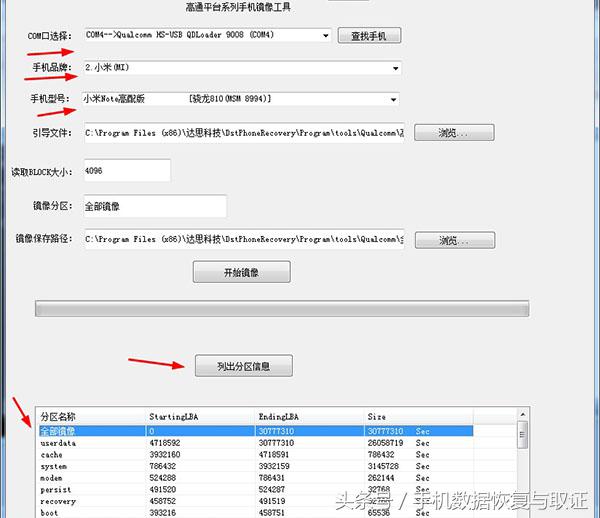This screenshot has width=600, height=518.
Task: Click the Size column header
Action: (x=418, y=416)
